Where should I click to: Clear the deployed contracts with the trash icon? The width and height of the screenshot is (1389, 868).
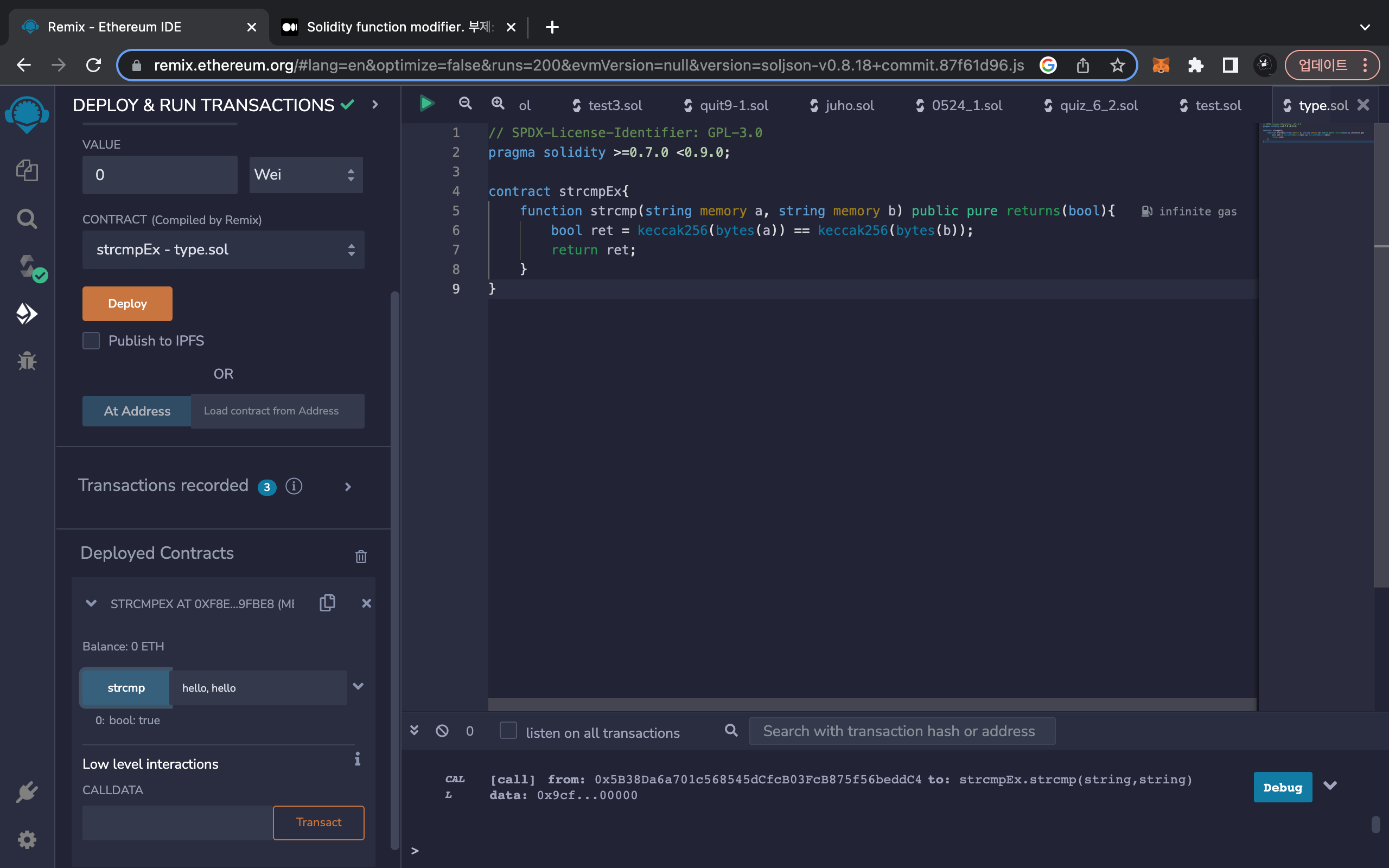click(x=360, y=556)
